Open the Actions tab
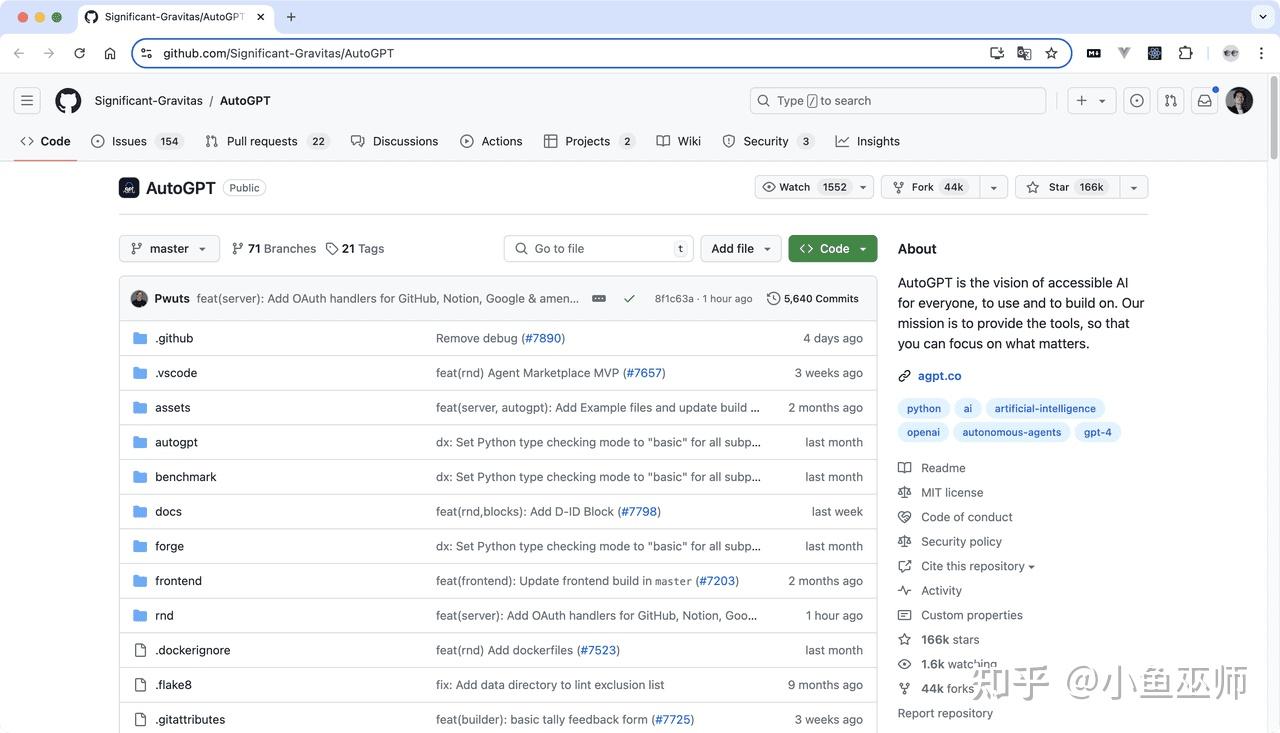 pyautogui.click(x=491, y=141)
